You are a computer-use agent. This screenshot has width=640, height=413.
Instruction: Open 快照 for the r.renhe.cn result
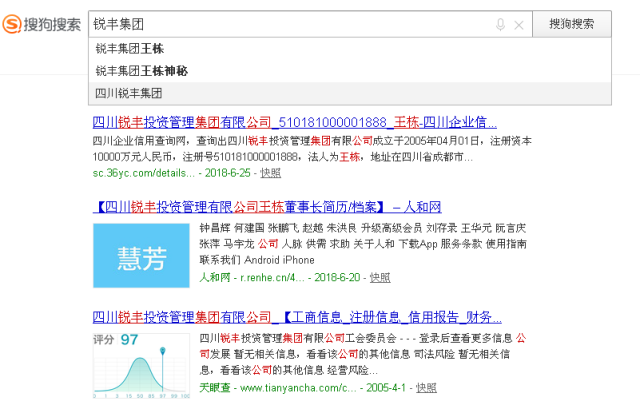point(379,277)
